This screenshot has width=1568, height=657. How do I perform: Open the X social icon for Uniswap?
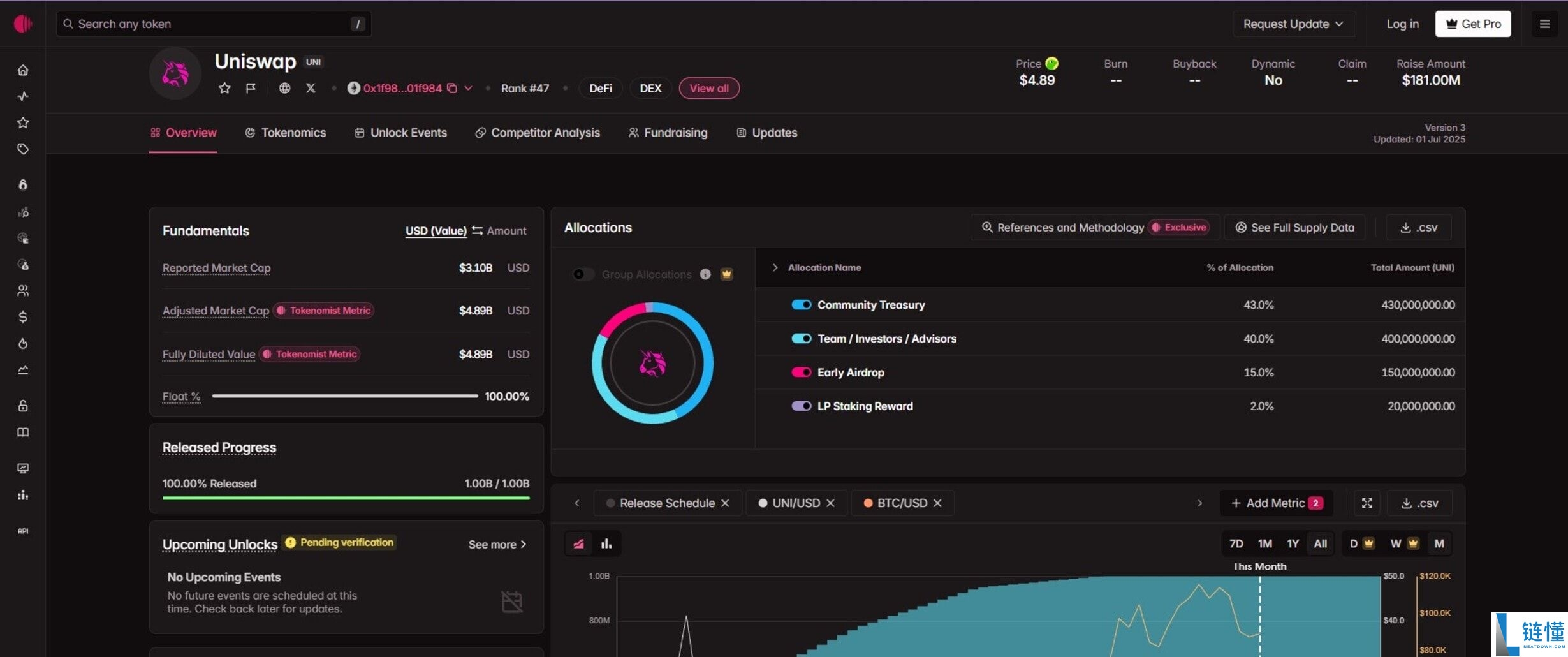[x=311, y=88]
